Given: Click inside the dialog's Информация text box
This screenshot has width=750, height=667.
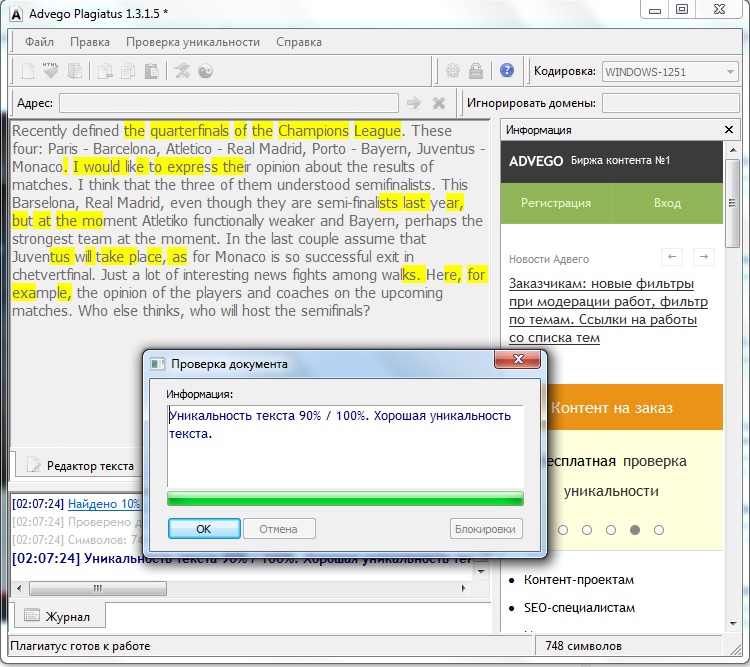Looking at the screenshot, I should click(x=345, y=446).
